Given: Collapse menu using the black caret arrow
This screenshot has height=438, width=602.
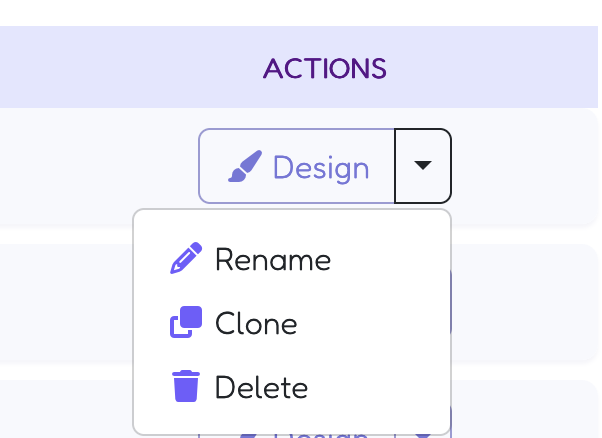Looking at the screenshot, I should tap(423, 165).
